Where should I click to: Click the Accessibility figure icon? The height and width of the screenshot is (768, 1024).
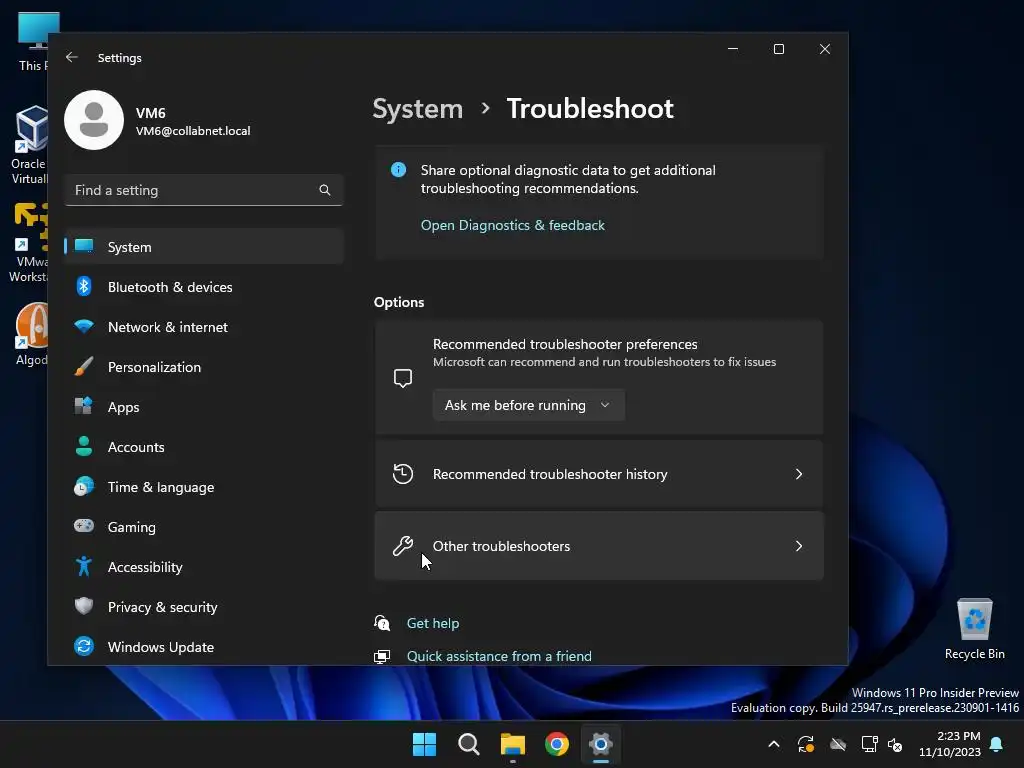[x=84, y=566]
